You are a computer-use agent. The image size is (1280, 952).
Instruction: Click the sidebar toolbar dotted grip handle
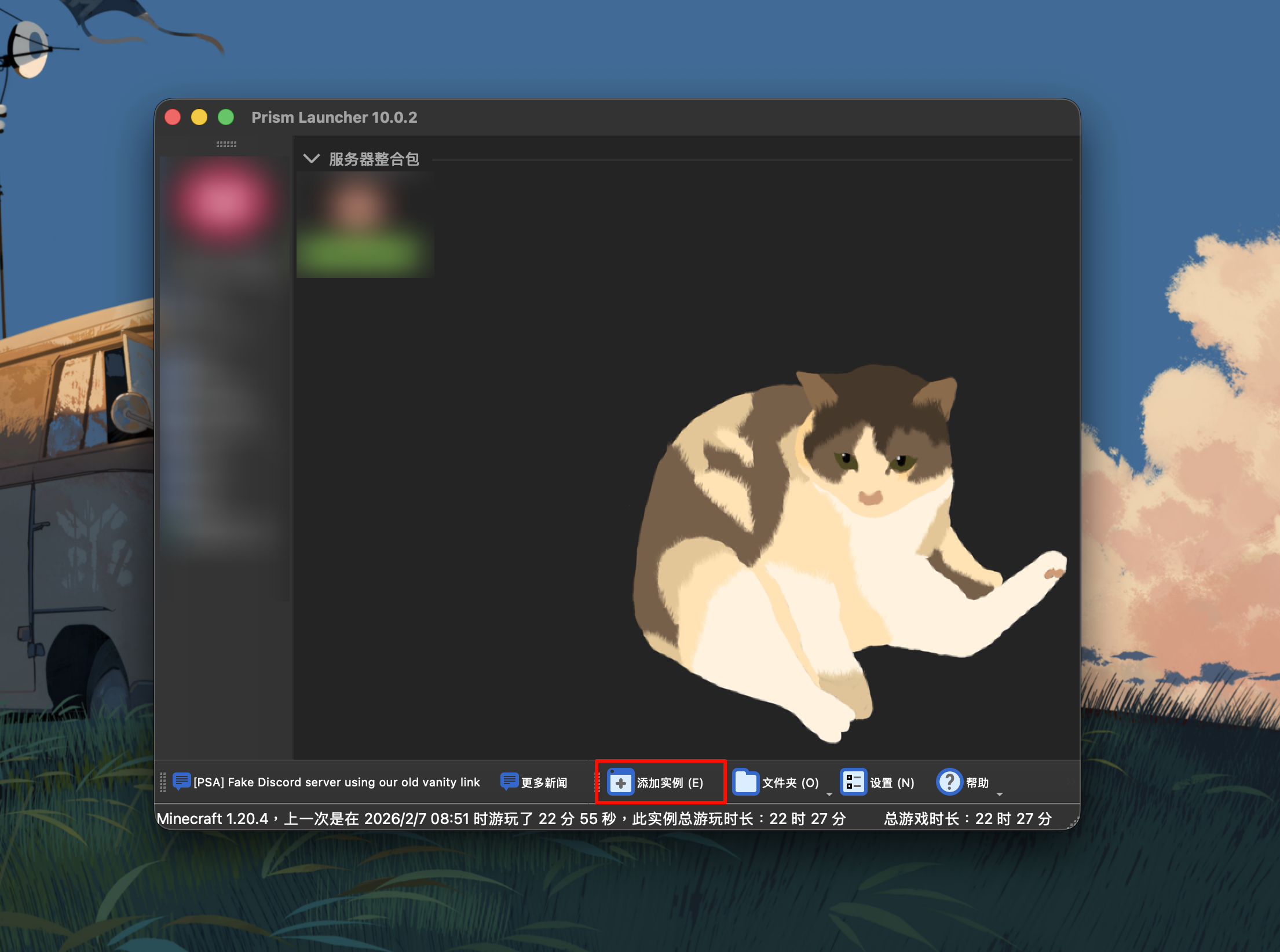226,144
